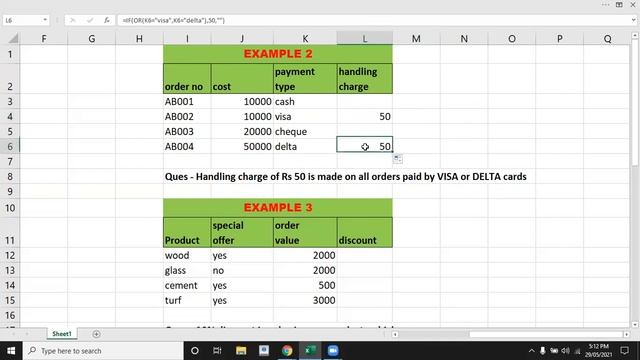Select the payment type cell 'visa'
The image size is (640, 360).
[x=305, y=117]
